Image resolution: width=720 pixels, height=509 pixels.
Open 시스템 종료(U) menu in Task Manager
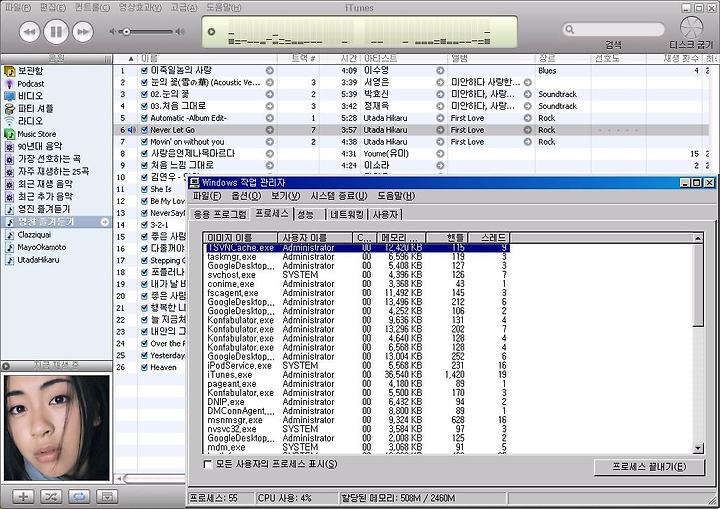[x=339, y=196]
